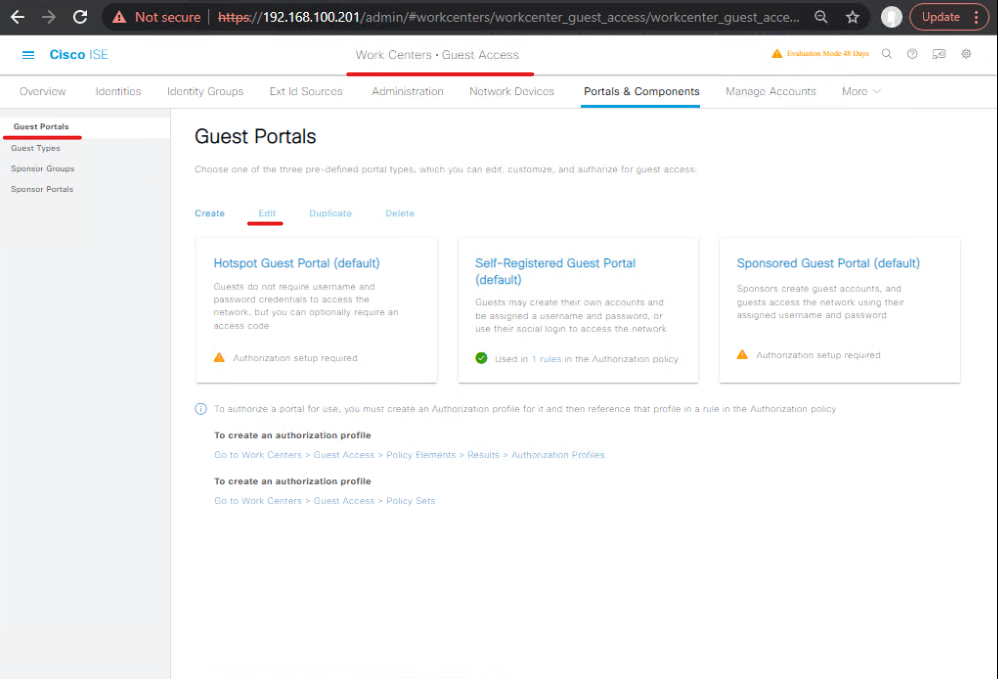Click Sponsored portal warning triangle icon

pyautogui.click(x=742, y=354)
